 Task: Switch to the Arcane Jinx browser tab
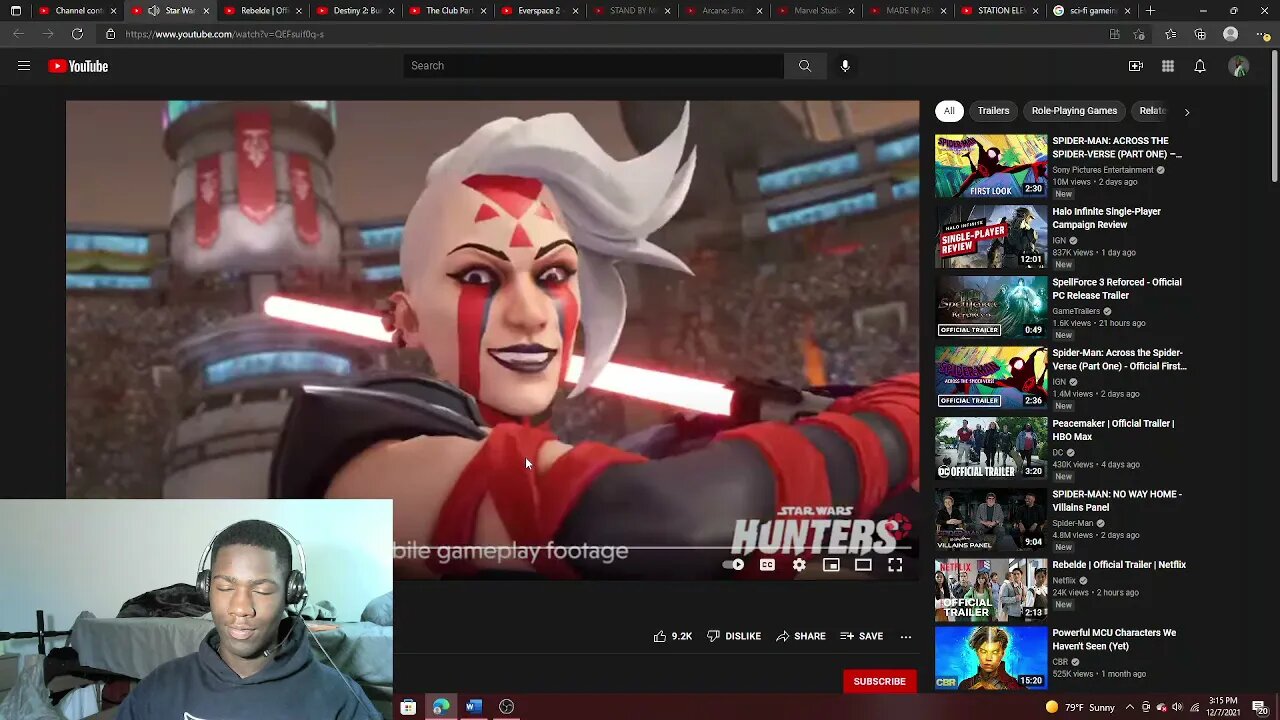pos(723,11)
